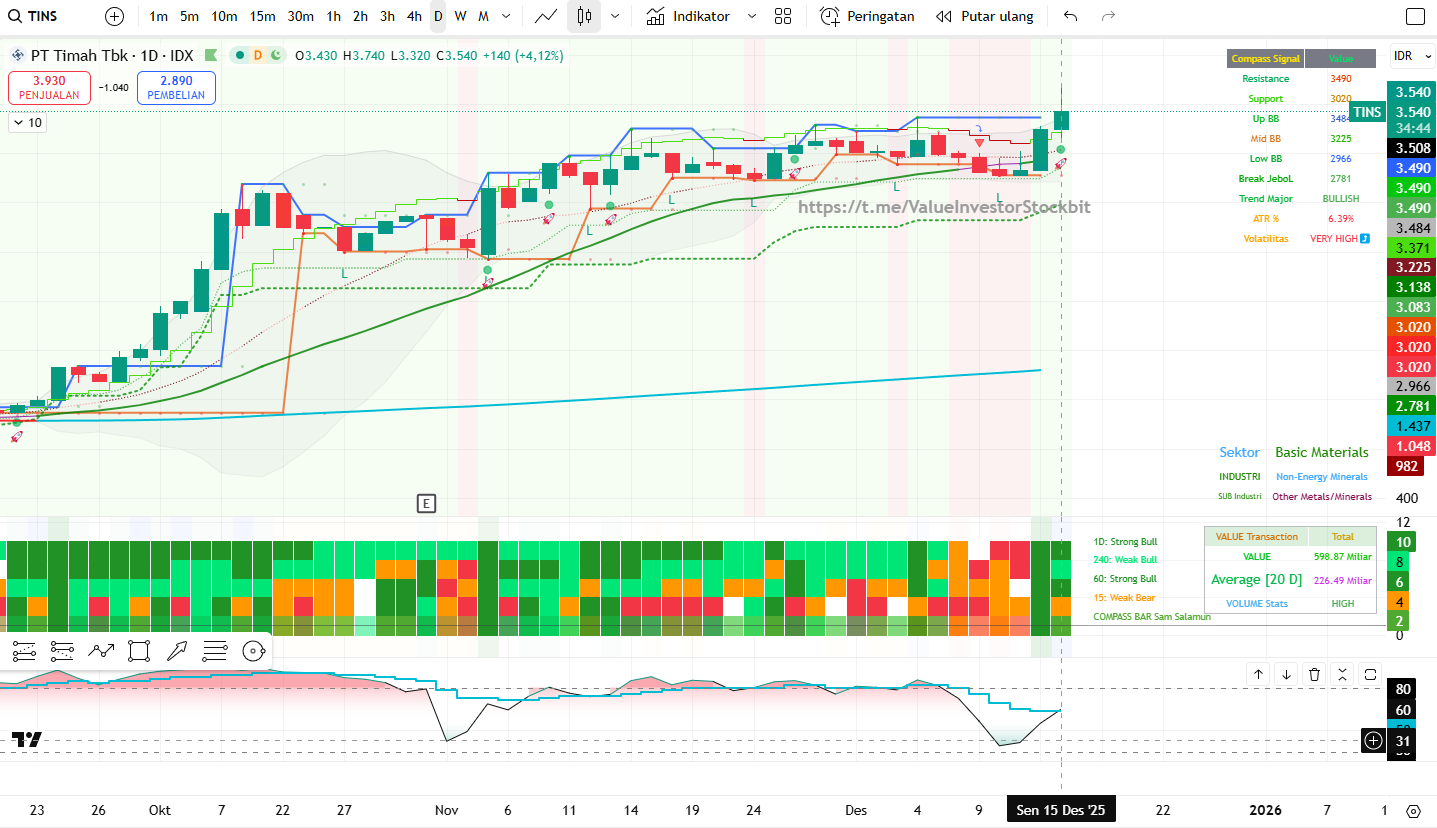Click the 3.508 black price scale label
The width and height of the screenshot is (1437, 828).
(1412, 148)
